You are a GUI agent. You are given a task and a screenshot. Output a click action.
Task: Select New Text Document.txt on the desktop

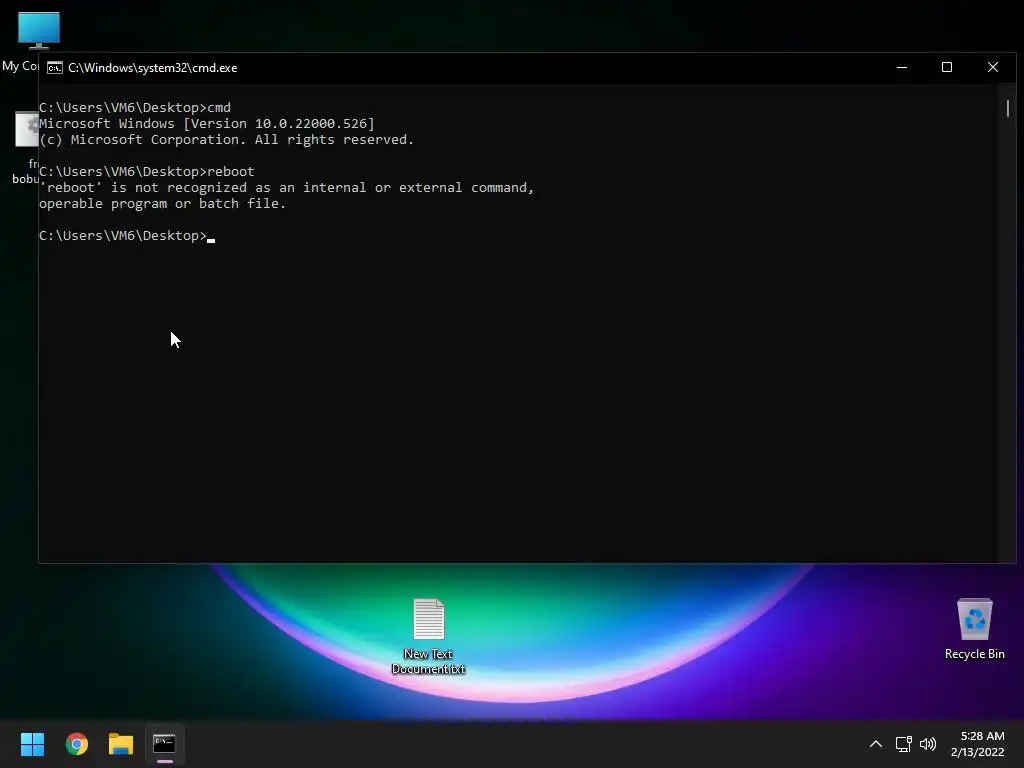click(x=428, y=636)
